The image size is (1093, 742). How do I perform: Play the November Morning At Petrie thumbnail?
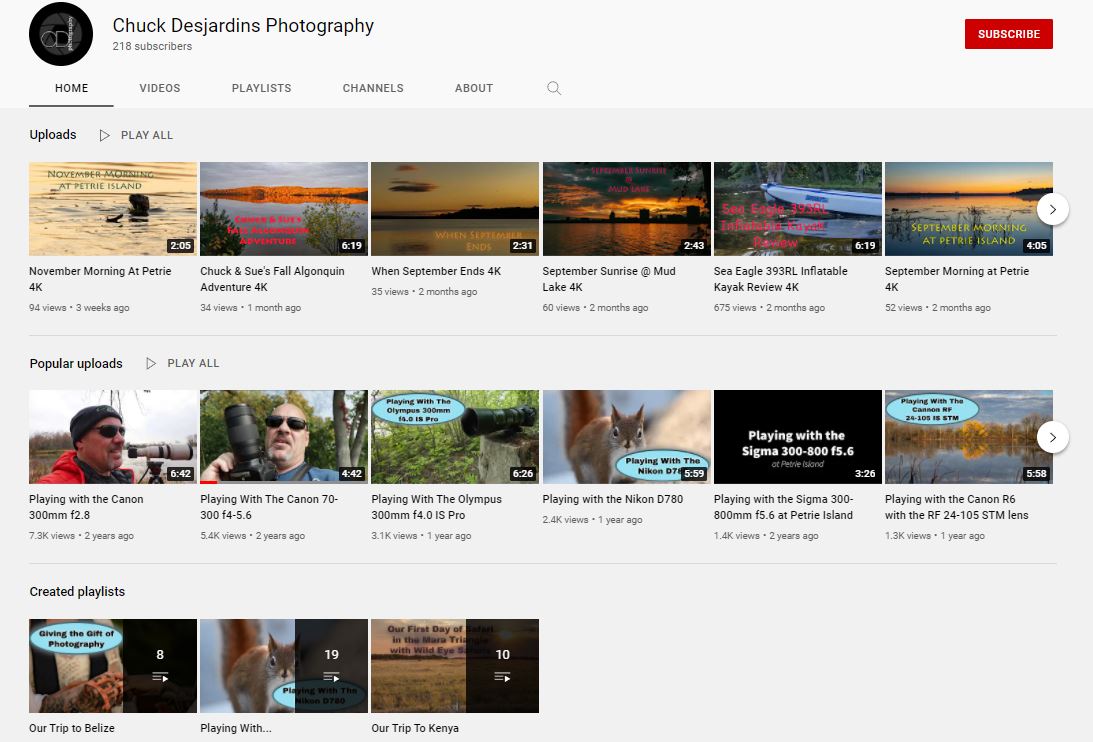pyautogui.click(x=113, y=209)
